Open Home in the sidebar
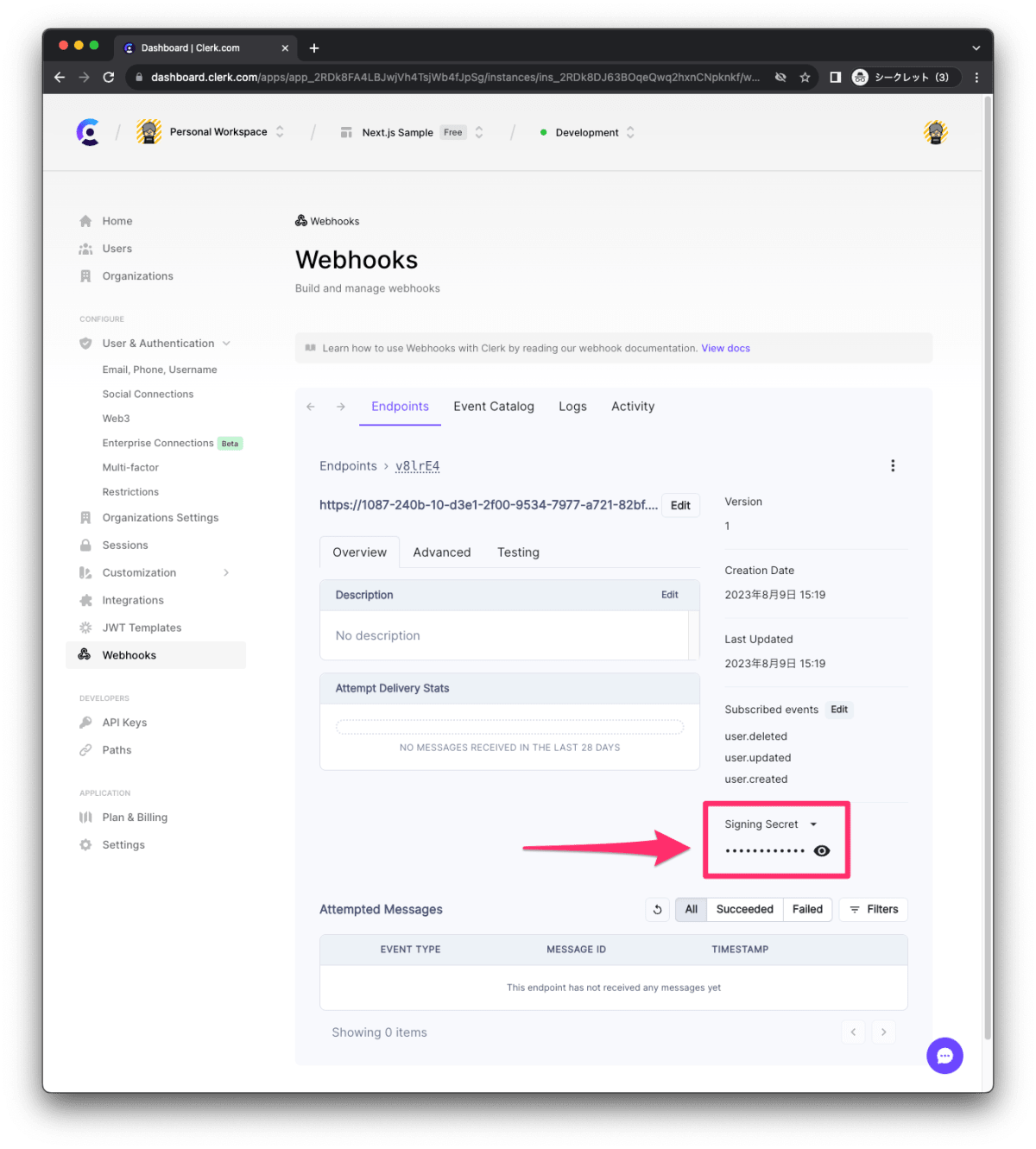The height and width of the screenshot is (1149, 1036). [x=117, y=221]
